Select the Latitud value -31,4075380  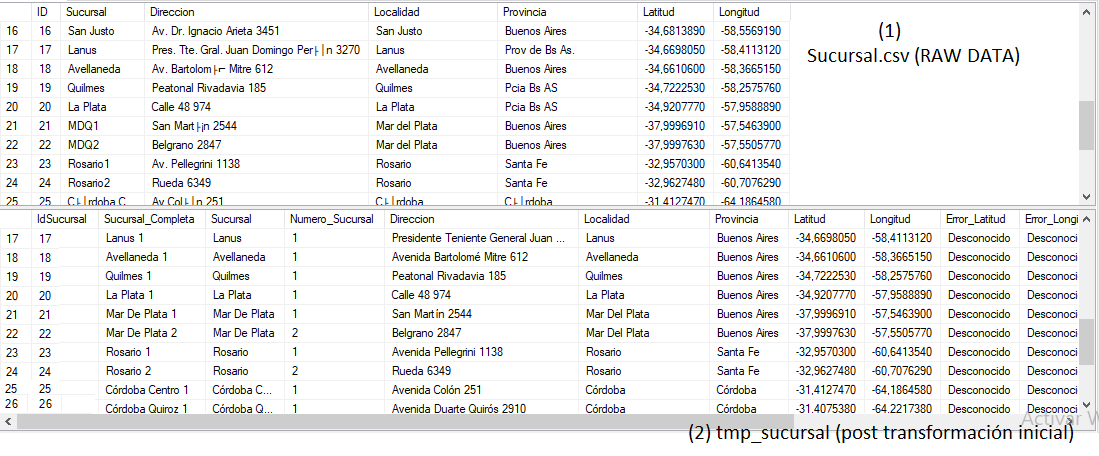coord(825,408)
